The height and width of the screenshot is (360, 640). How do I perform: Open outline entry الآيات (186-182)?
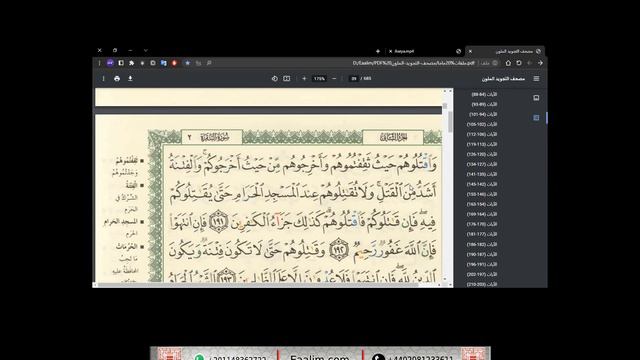click(x=482, y=244)
